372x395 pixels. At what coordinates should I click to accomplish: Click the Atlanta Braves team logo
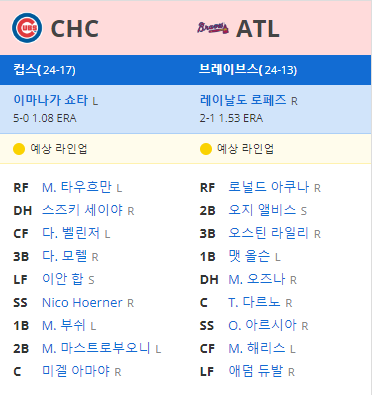[x=213, y=28]
